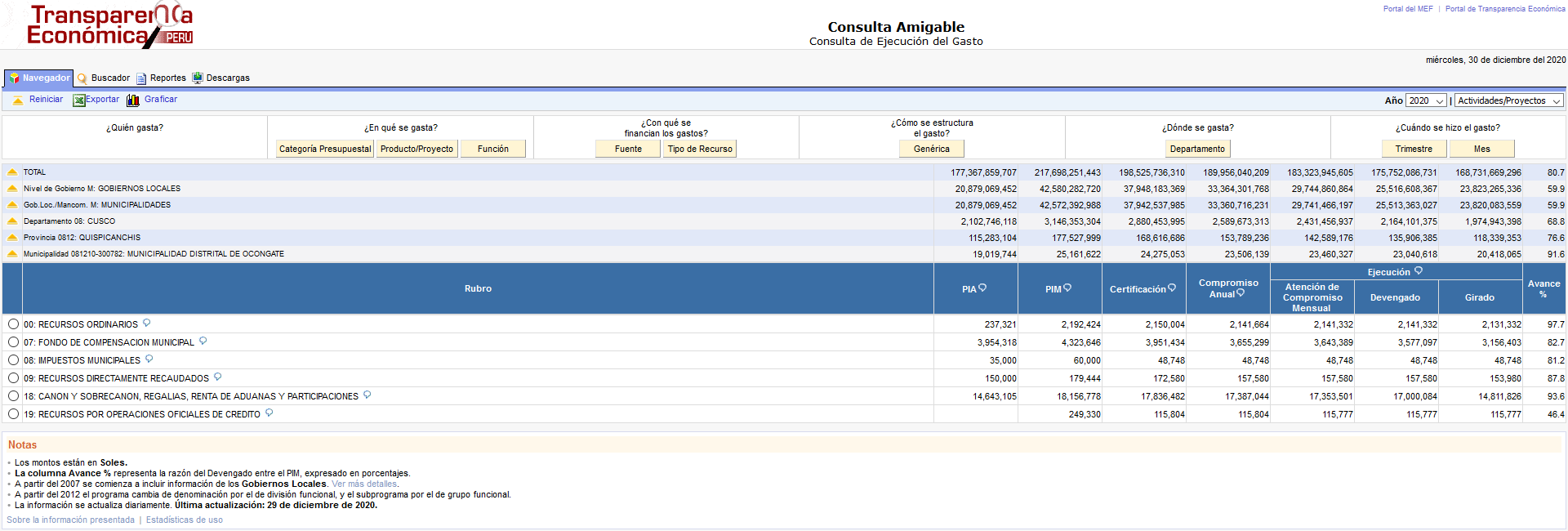
Task: Click the info bubble next to Certificación header
Action: pos(1172,288)
